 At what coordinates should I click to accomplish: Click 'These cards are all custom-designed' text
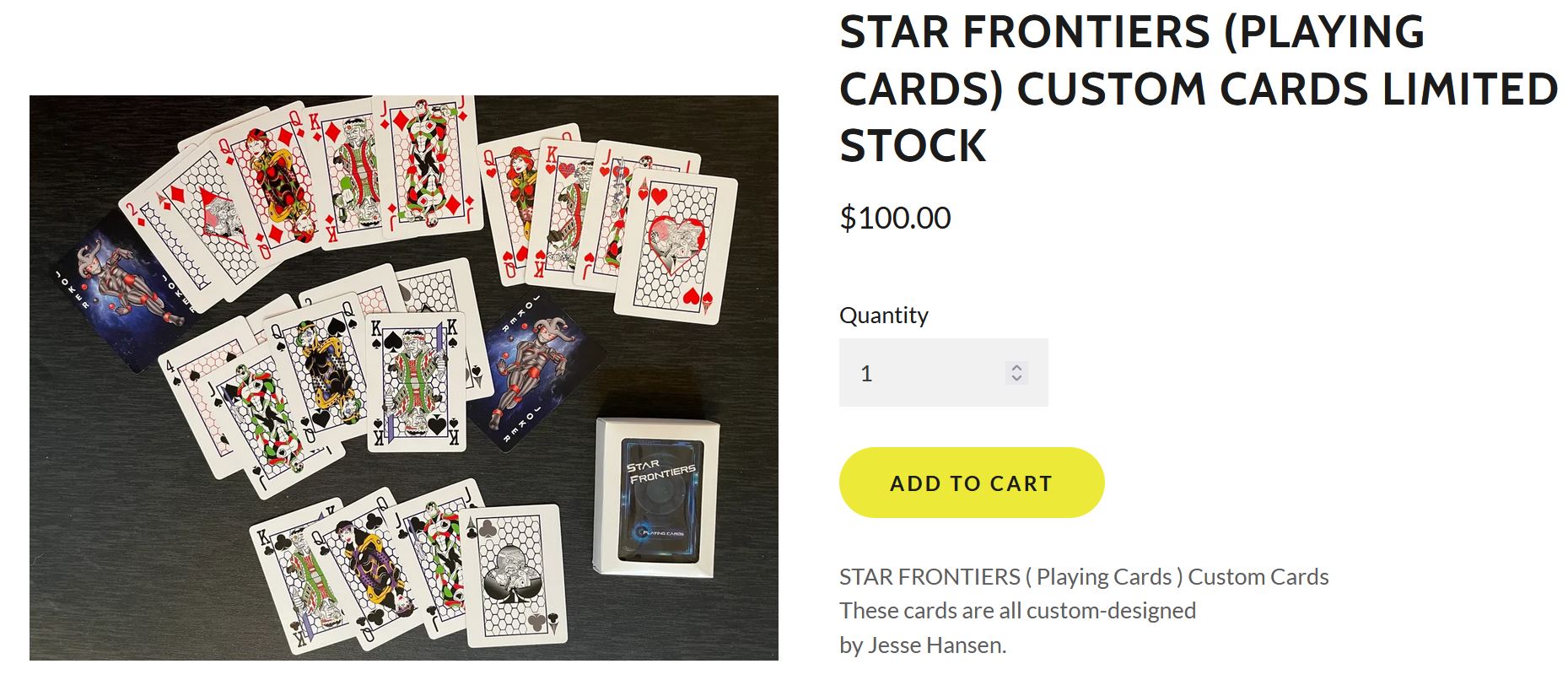[1017, 610]
